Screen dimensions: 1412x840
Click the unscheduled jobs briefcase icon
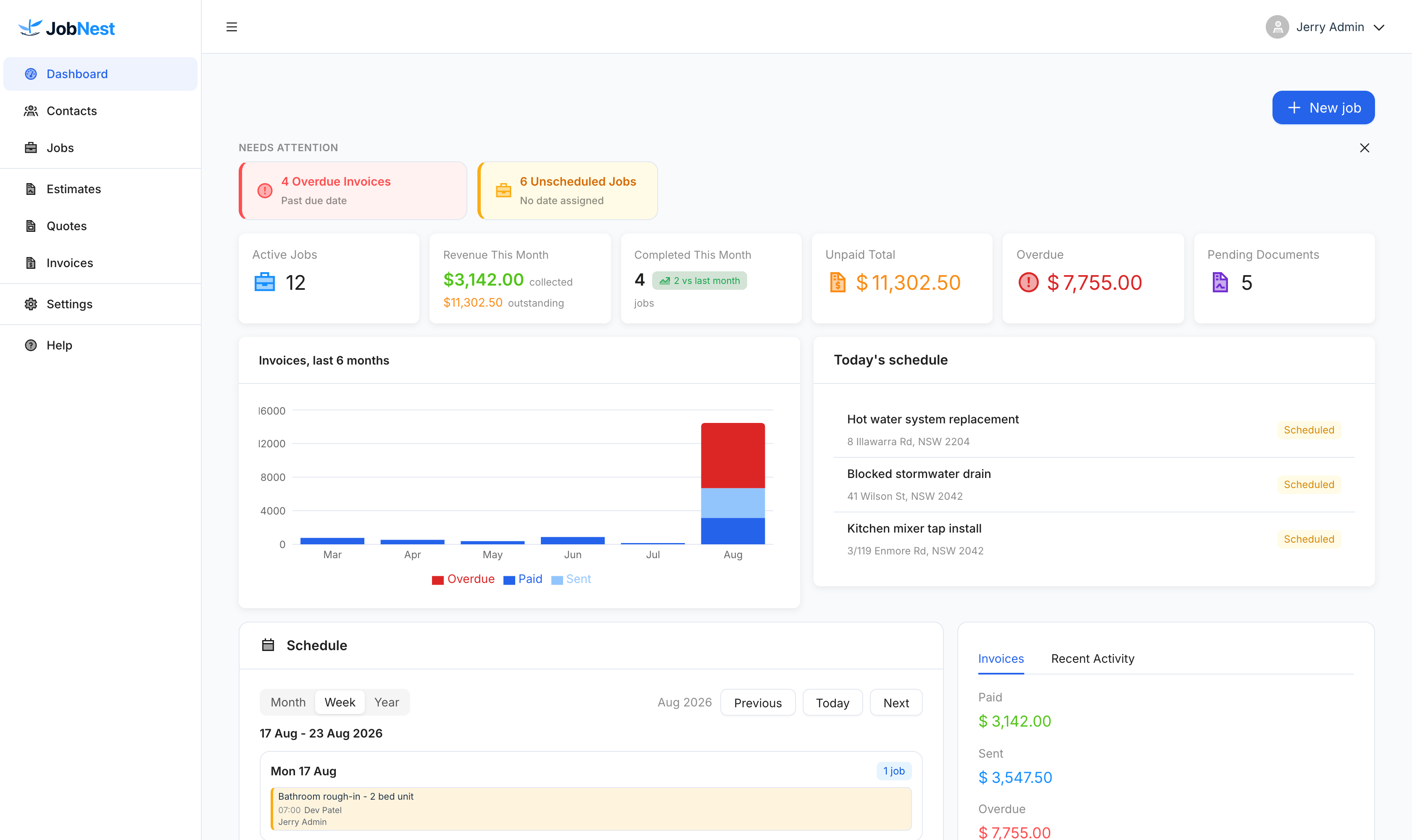click(503, 190)
